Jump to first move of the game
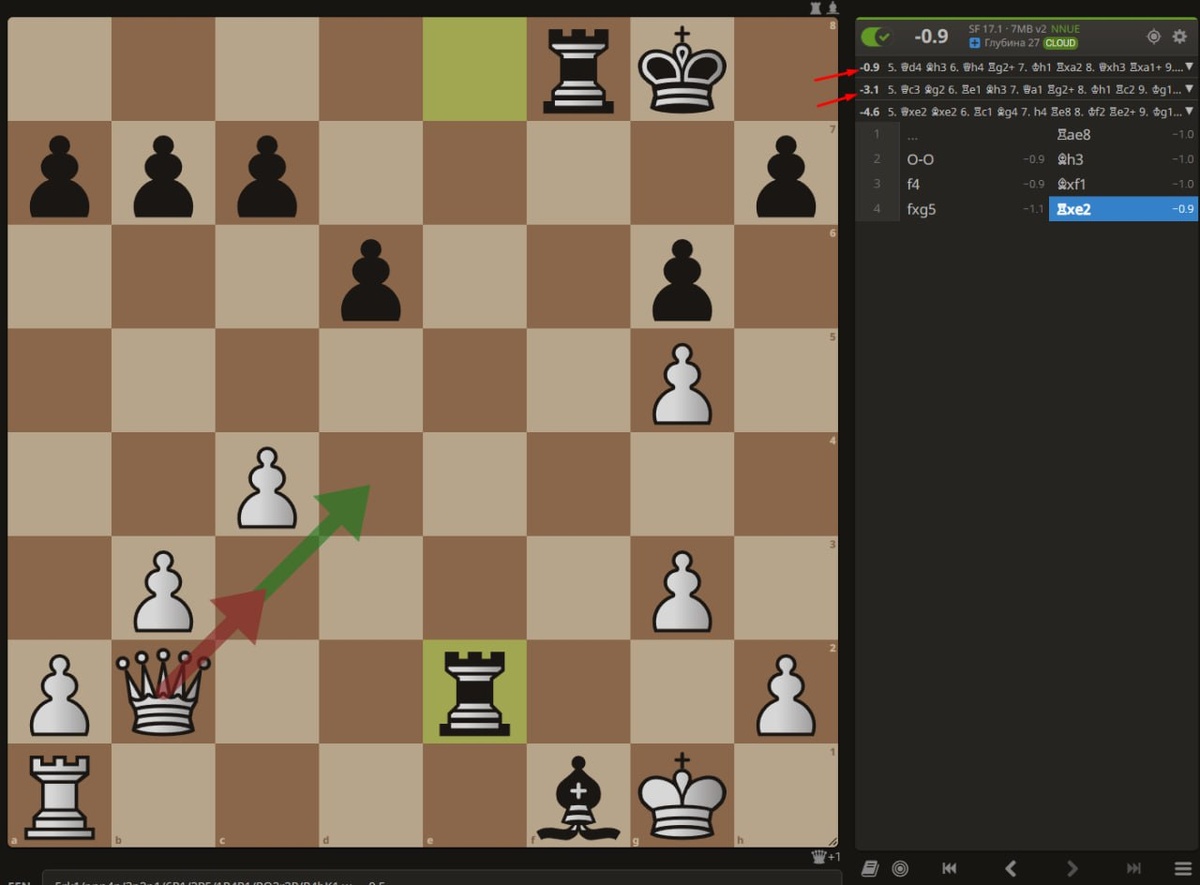1200x885 pixels. [x=949, y=869]
